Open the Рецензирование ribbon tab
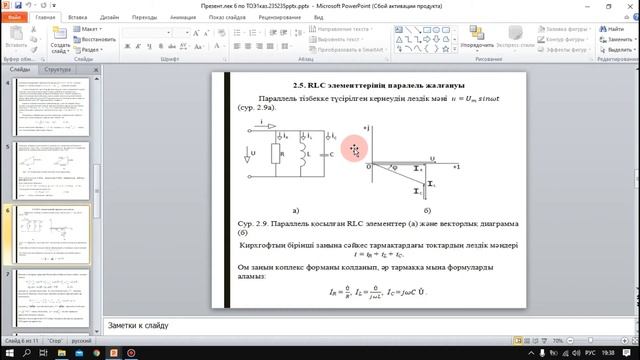 [x=280, y=17]
